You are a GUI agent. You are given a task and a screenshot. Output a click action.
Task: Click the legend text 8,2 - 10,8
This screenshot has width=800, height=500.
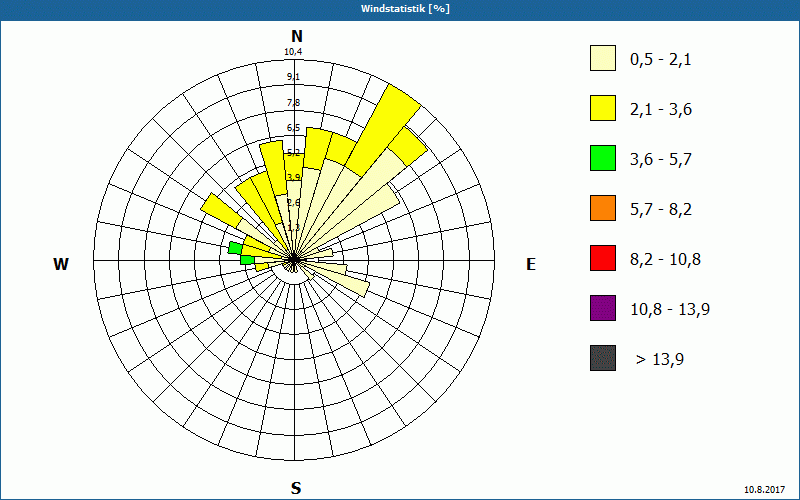click(665, 260)
